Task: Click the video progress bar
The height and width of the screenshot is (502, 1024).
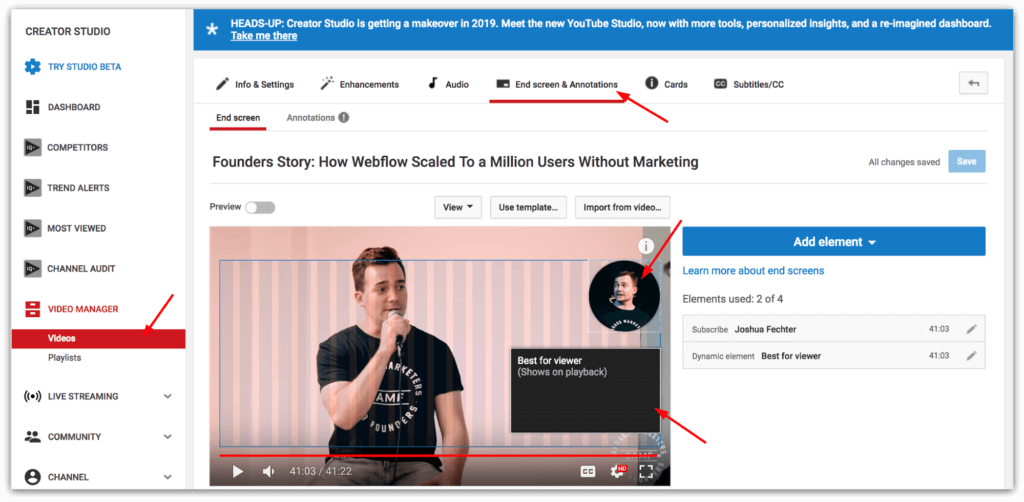Action: tap(439, 455)
